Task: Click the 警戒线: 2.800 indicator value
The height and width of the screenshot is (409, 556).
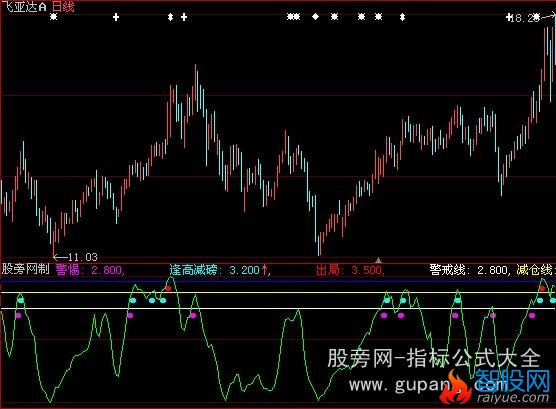Action: [x=469, y=270]
